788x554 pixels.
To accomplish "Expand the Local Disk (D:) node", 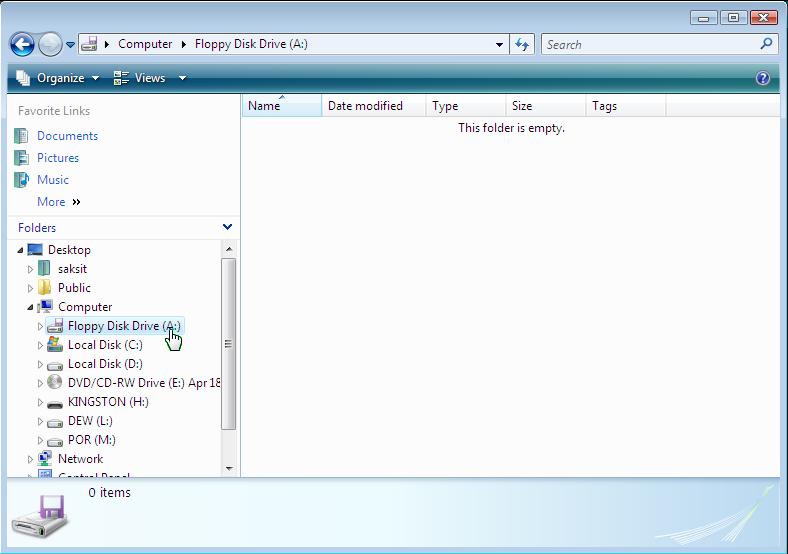I will [40, 364].
